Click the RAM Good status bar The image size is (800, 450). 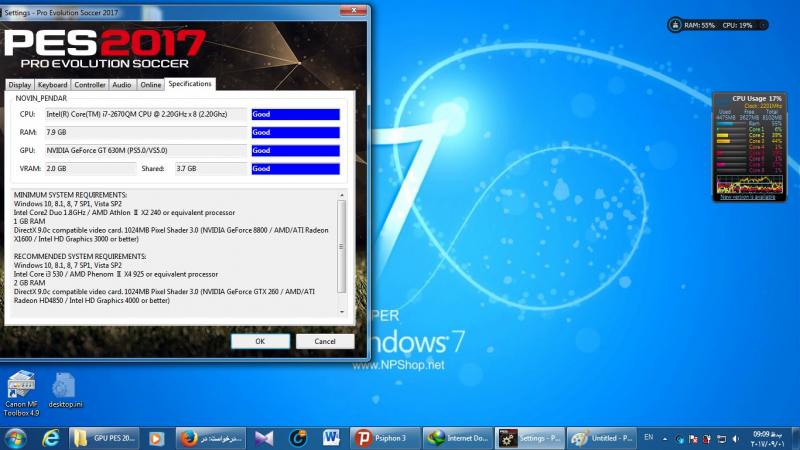pos(295,132)
